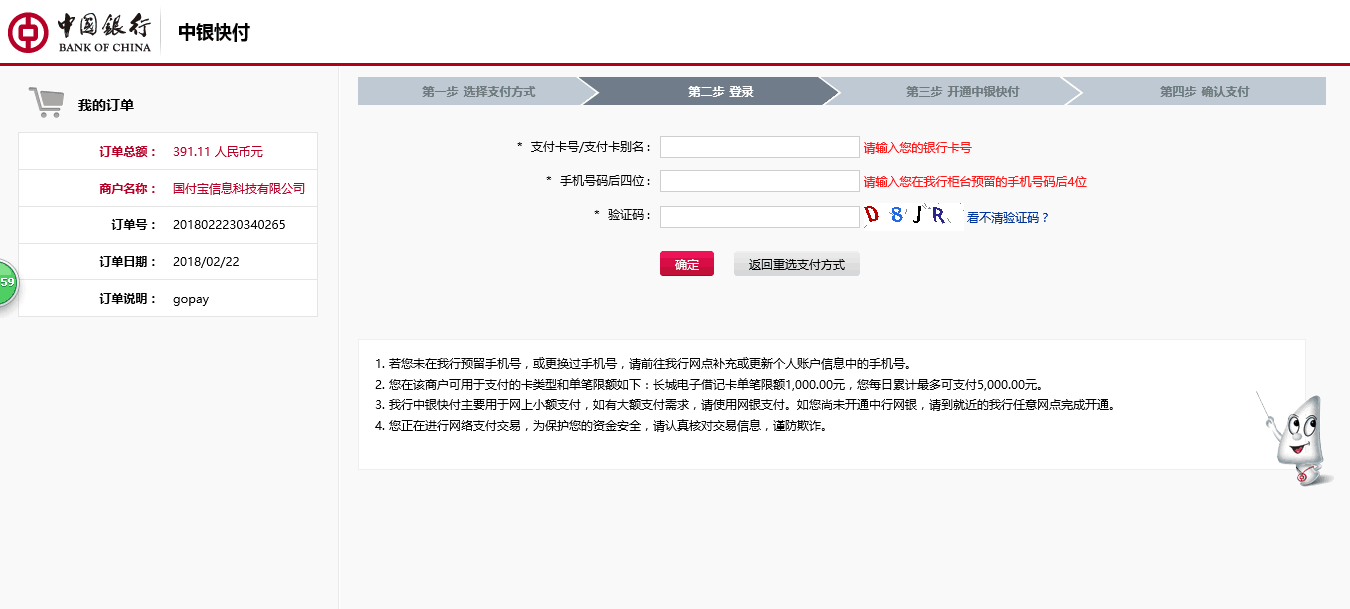This screenshot has height=609, width=1350.
Task: Click the 订单说明 label
Action: [x=128, y=299]
